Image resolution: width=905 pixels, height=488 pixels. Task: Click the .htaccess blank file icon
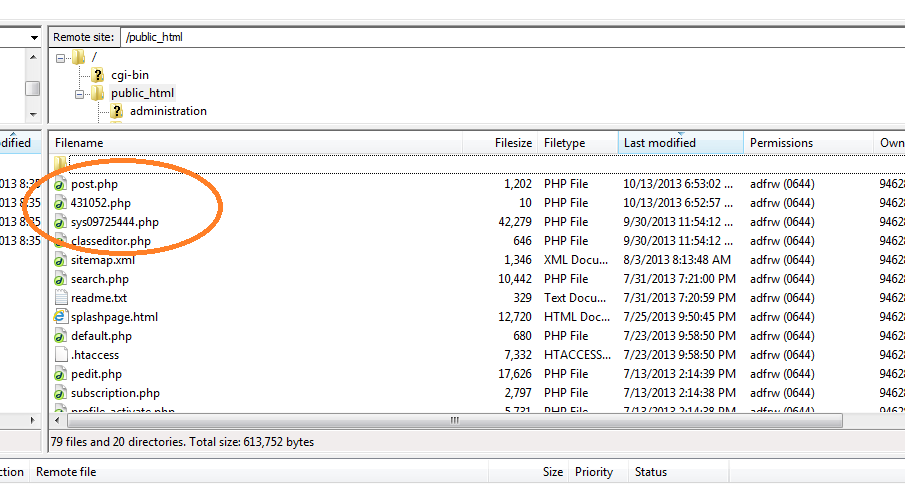61,355
